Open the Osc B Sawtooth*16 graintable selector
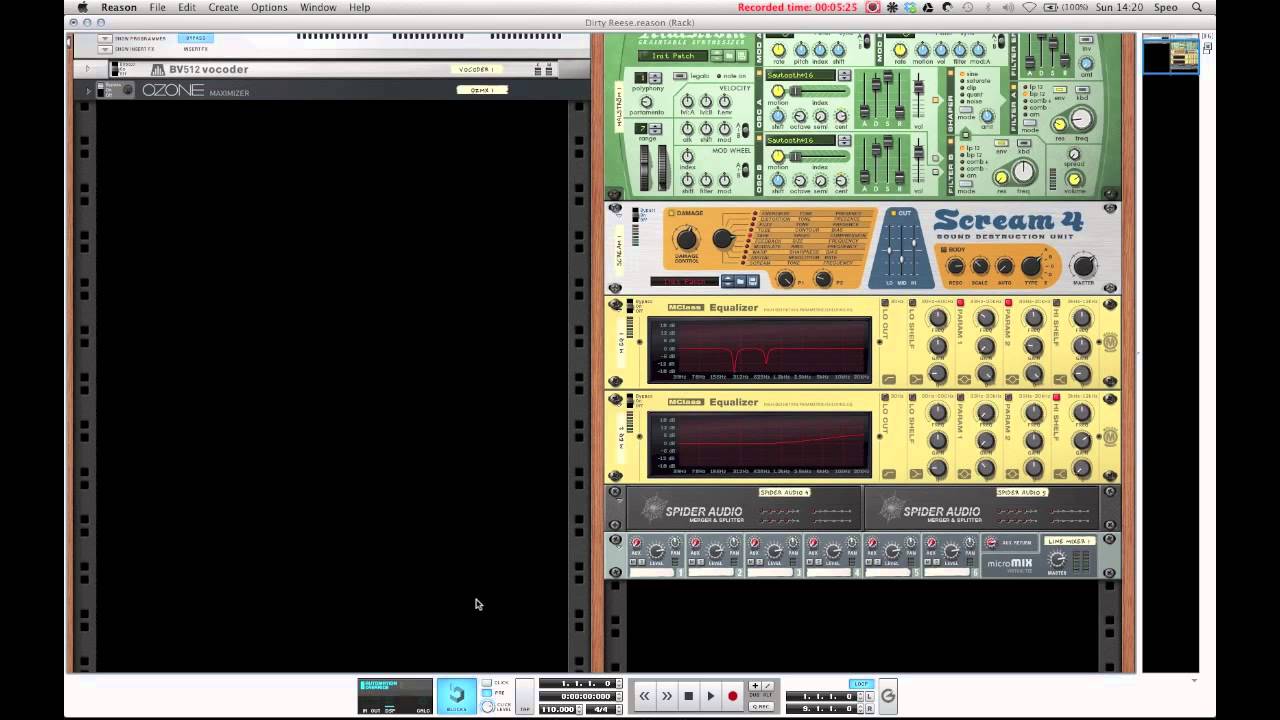This screenshot has height=720, width=1280. (x=801, y=141)
